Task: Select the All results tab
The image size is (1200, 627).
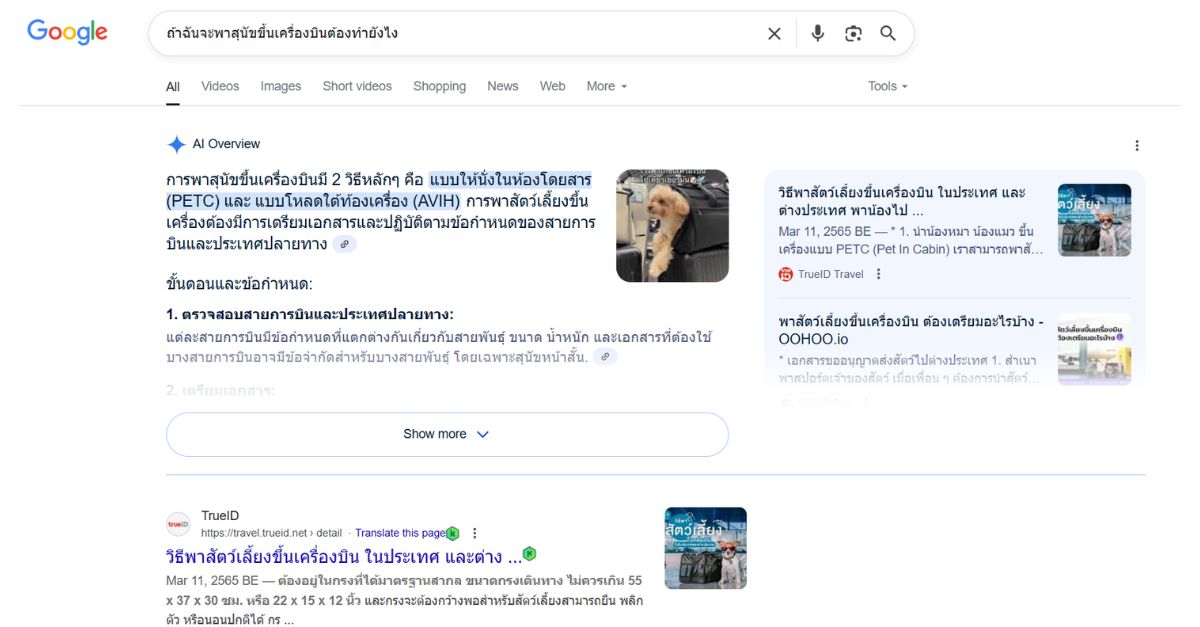Action: coord(173,86)
